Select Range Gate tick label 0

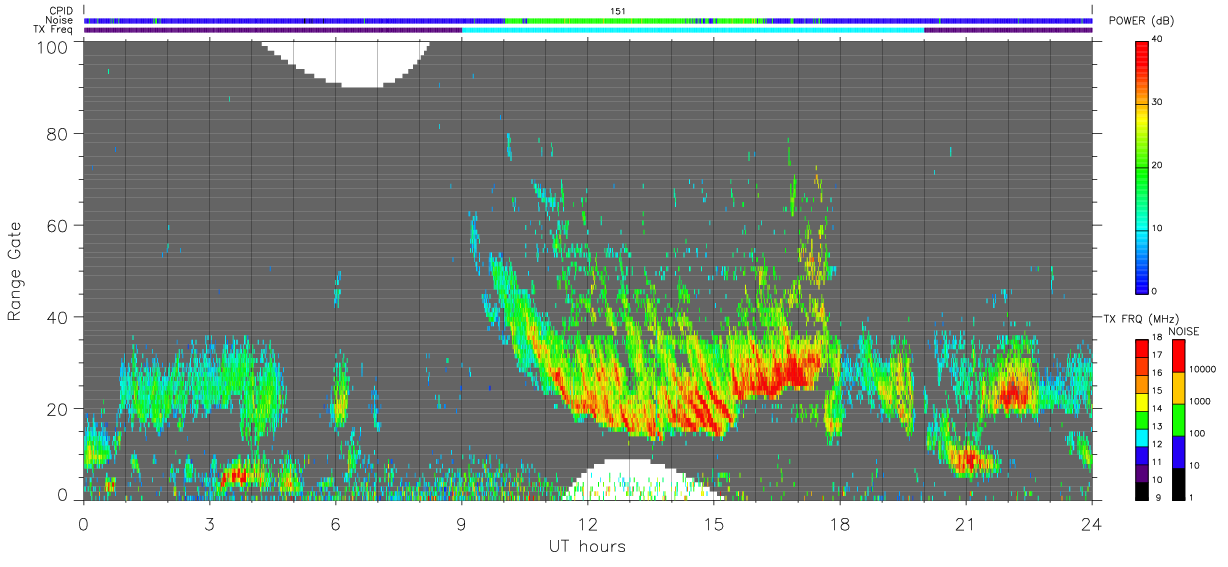pos(61,494)
